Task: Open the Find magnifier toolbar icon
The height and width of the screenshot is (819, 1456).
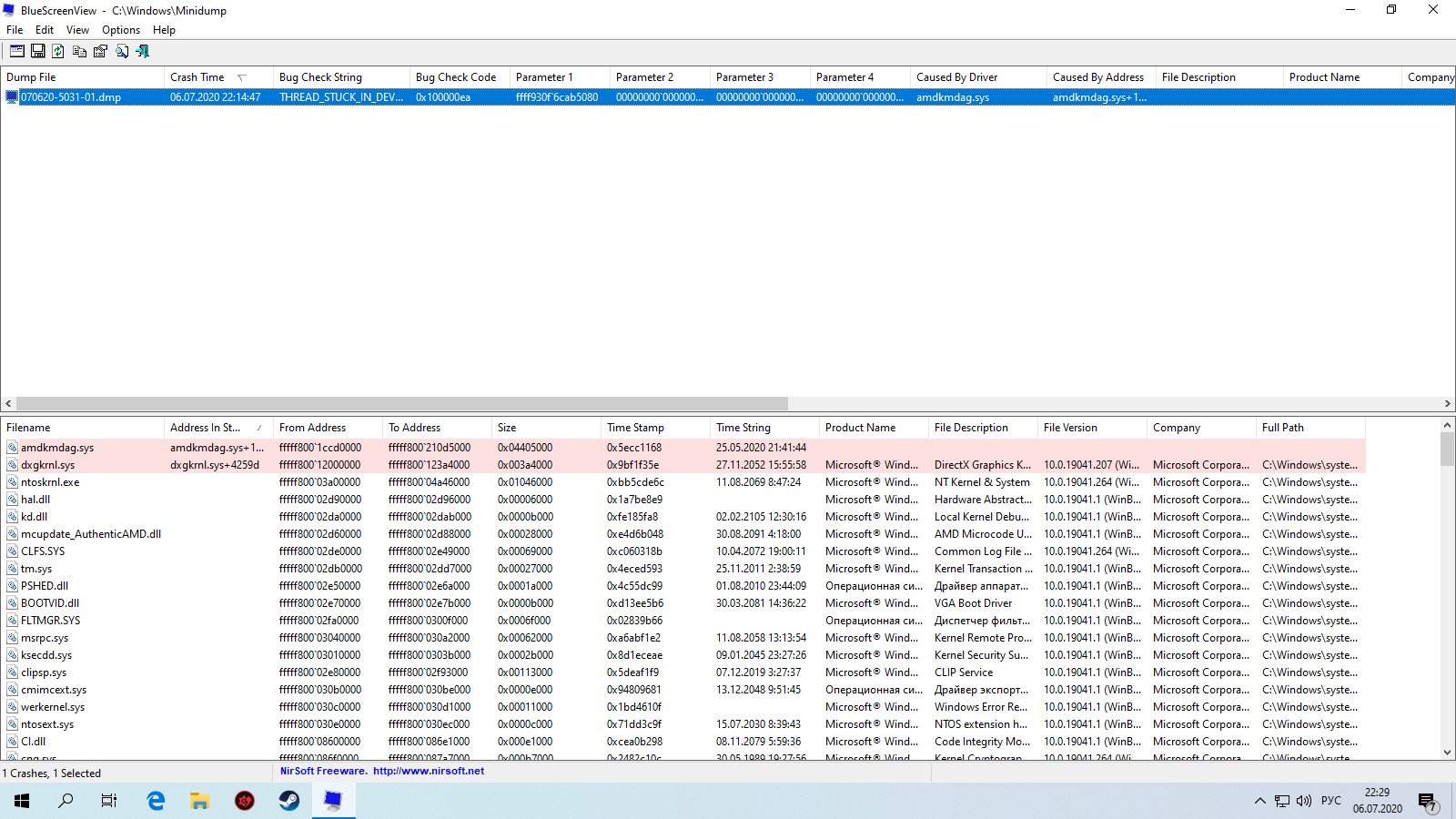Action: coord(122,51)
